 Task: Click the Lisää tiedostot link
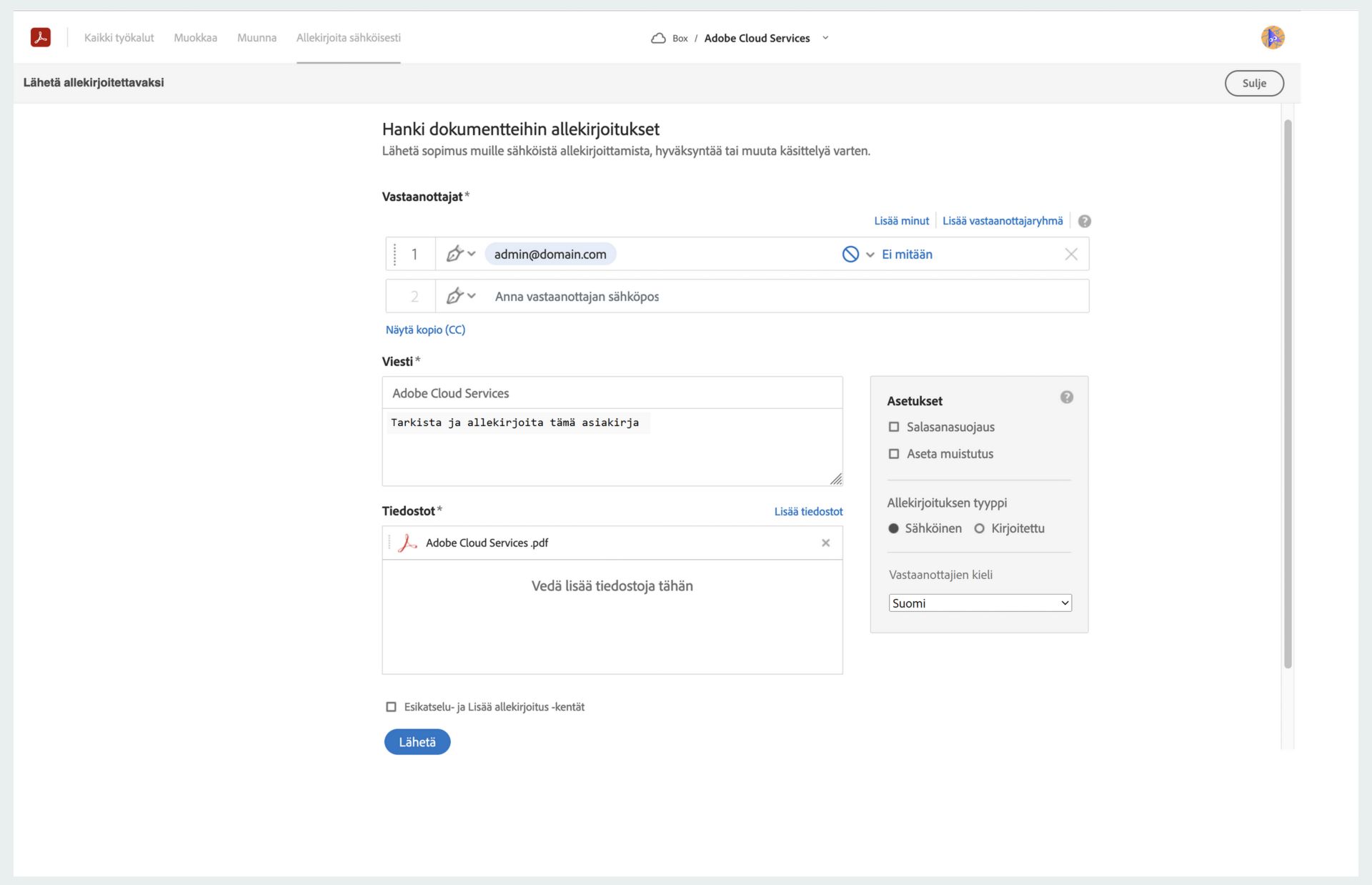808,511
